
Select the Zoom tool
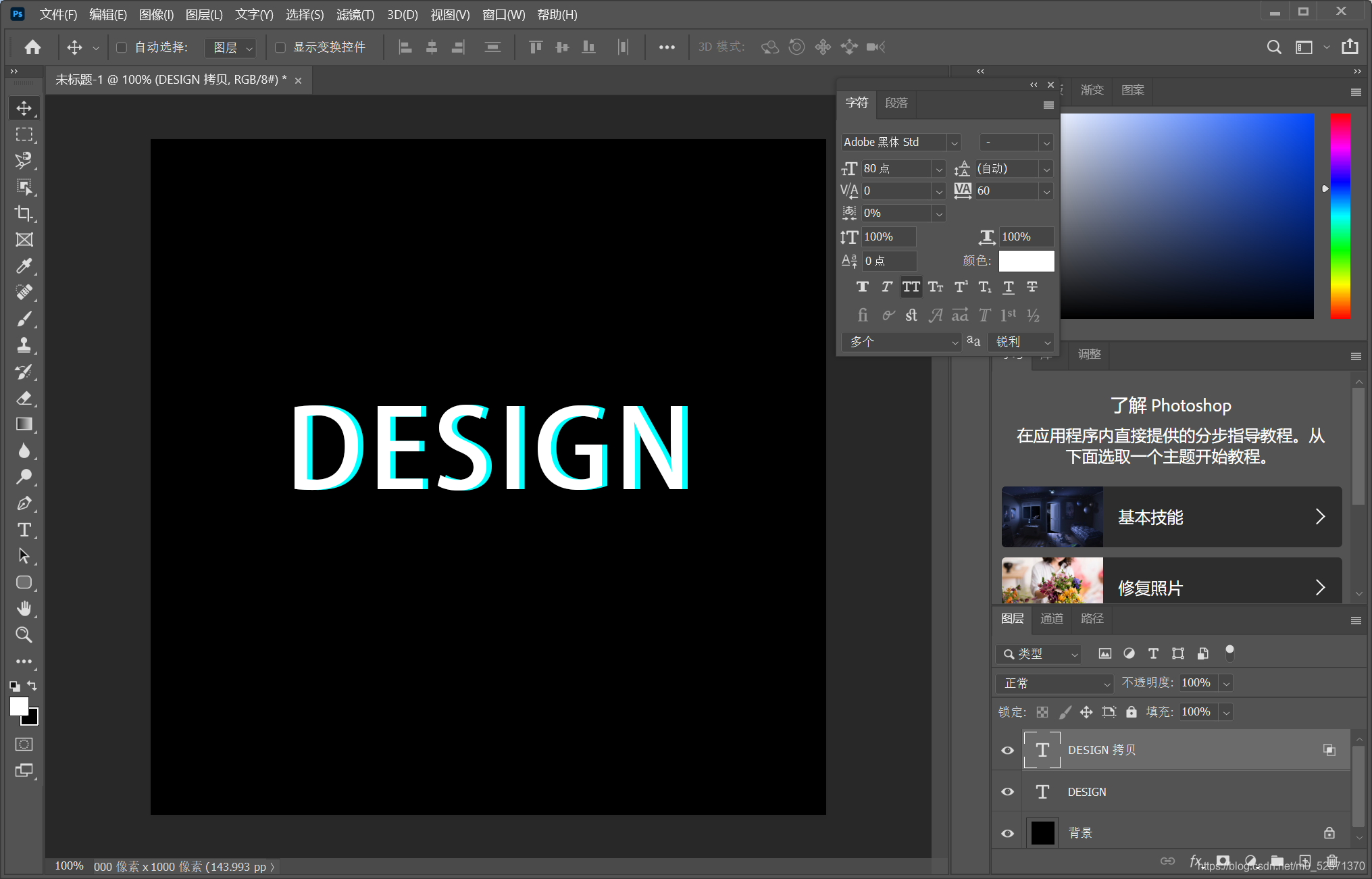click(x=24, y=635)
